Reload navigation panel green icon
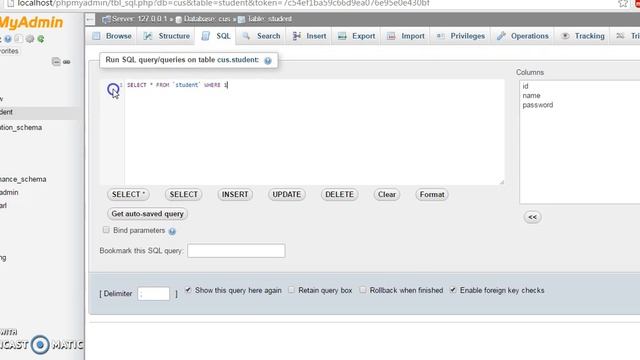The height and width of the screenshot is (360, 640). (x=41, y=39)
